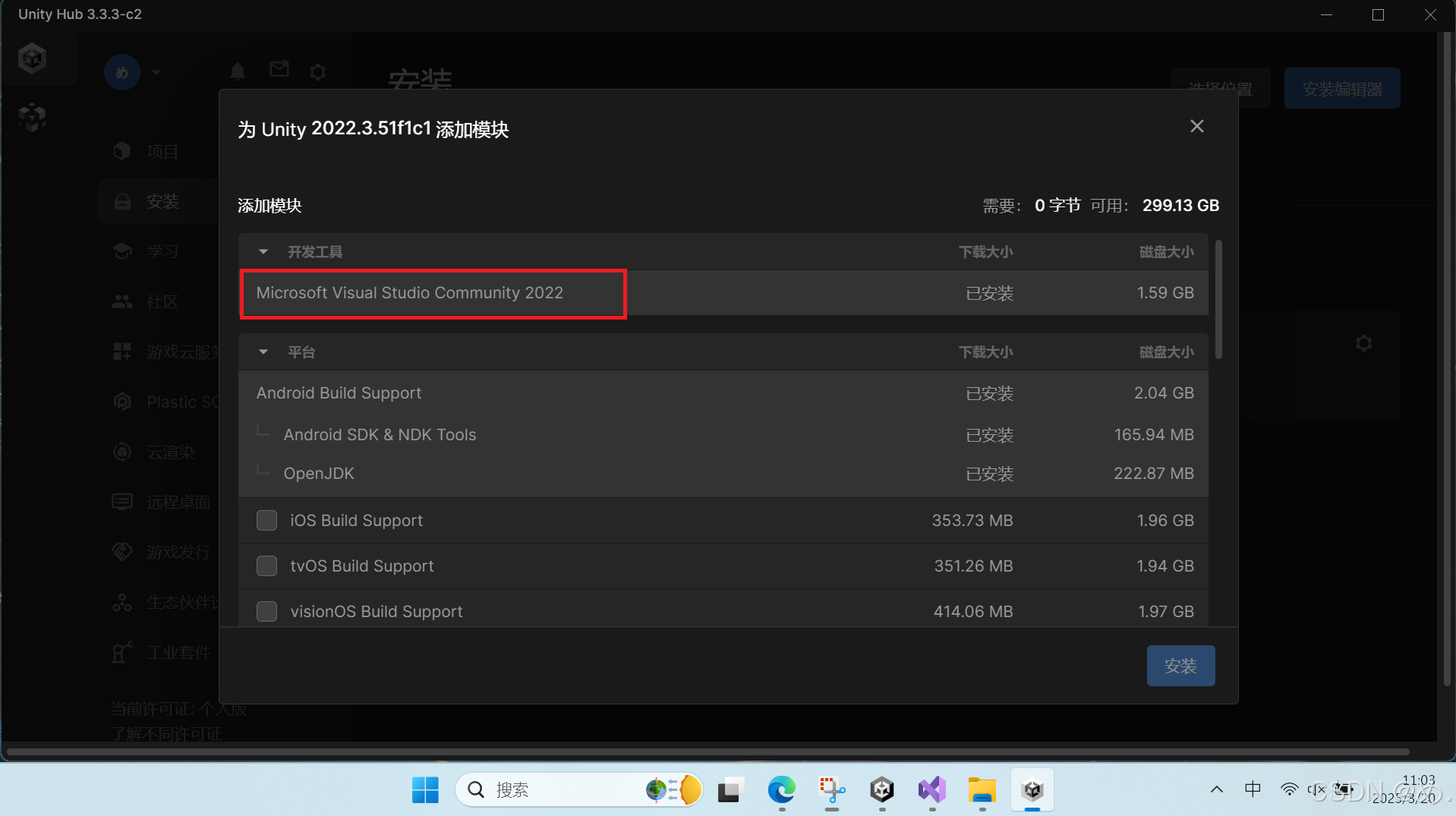This screenshot has width=1456, height=816.
Task: Open the 远程桌面 sidebar tab
Action: pos(178,502)
